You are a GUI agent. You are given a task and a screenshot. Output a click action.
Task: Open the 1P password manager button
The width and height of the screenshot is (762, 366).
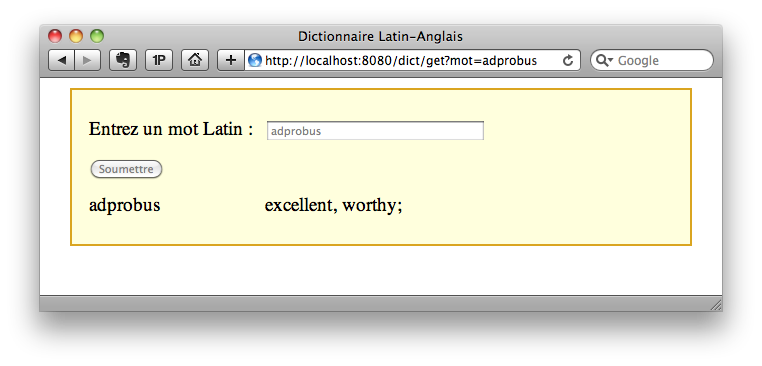(x=159, y=60)
